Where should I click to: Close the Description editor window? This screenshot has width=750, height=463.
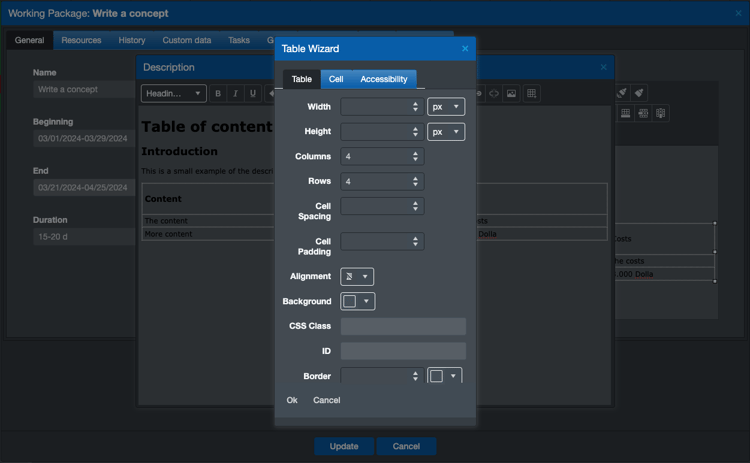(x=604, y=67)
